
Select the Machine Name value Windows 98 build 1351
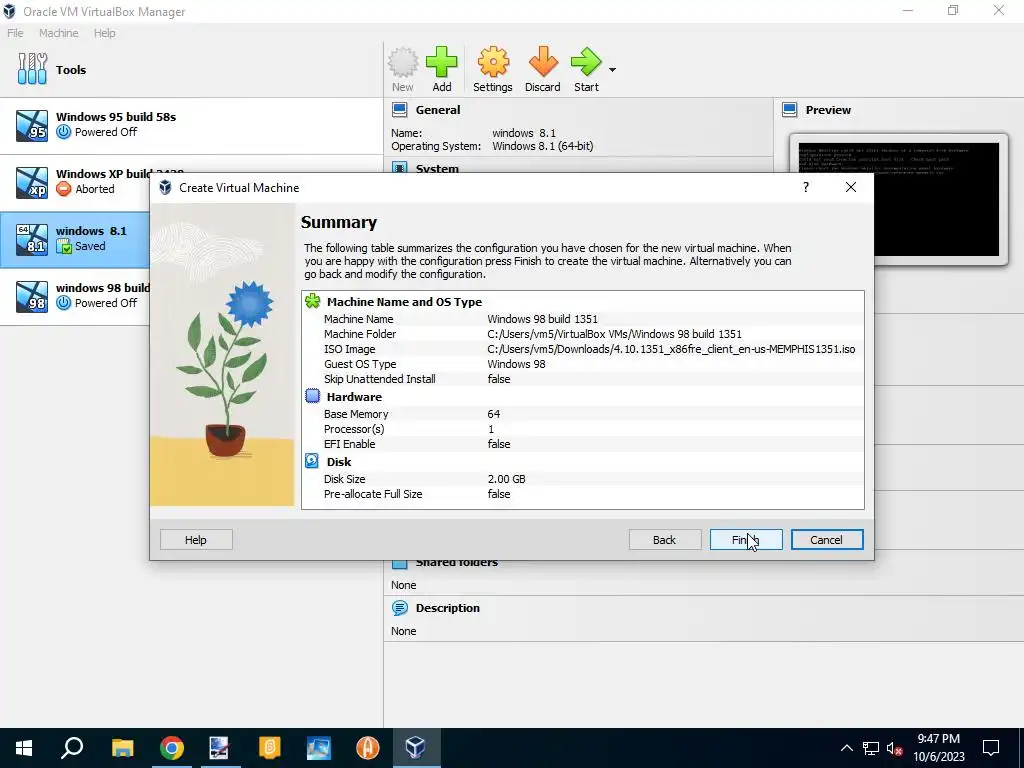pyautogui.click(x=542, y=319)
